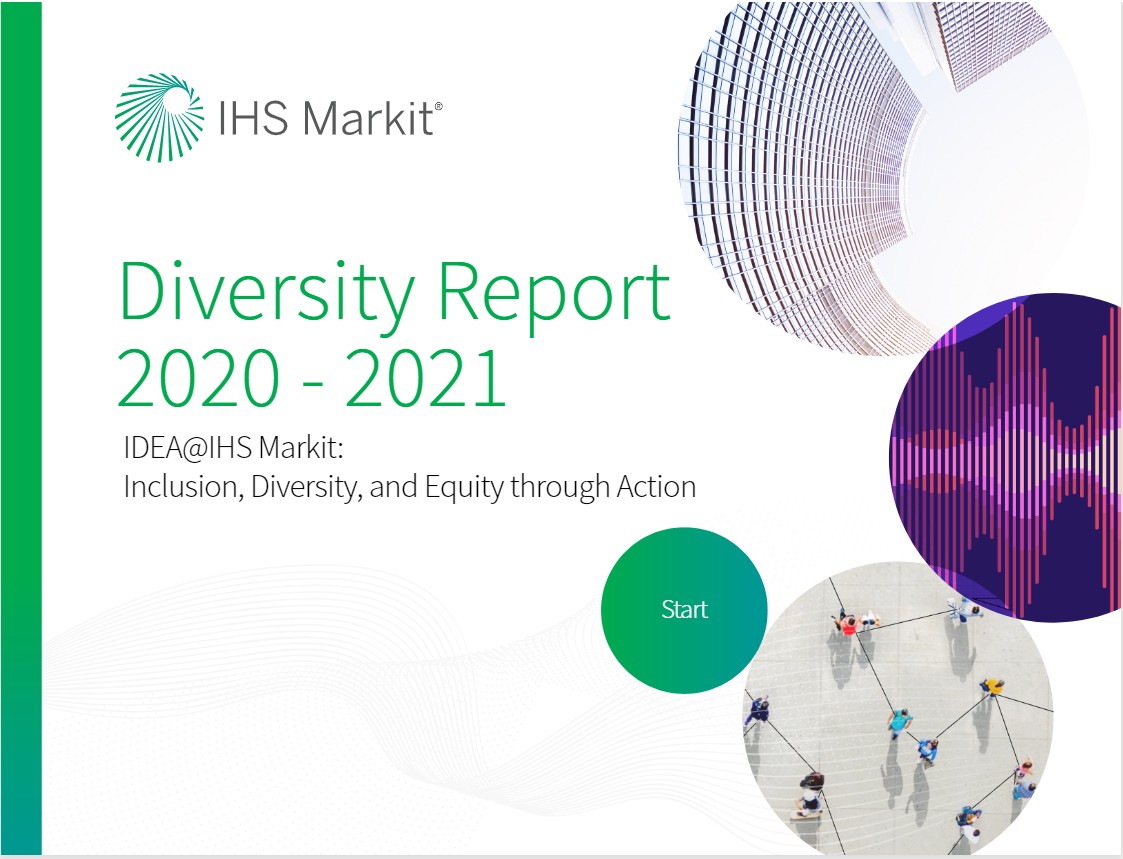Click the IHS Markit sunburst logo icon
The width and height of the screenshot is (1123, 859).
[x=159, y=117]
